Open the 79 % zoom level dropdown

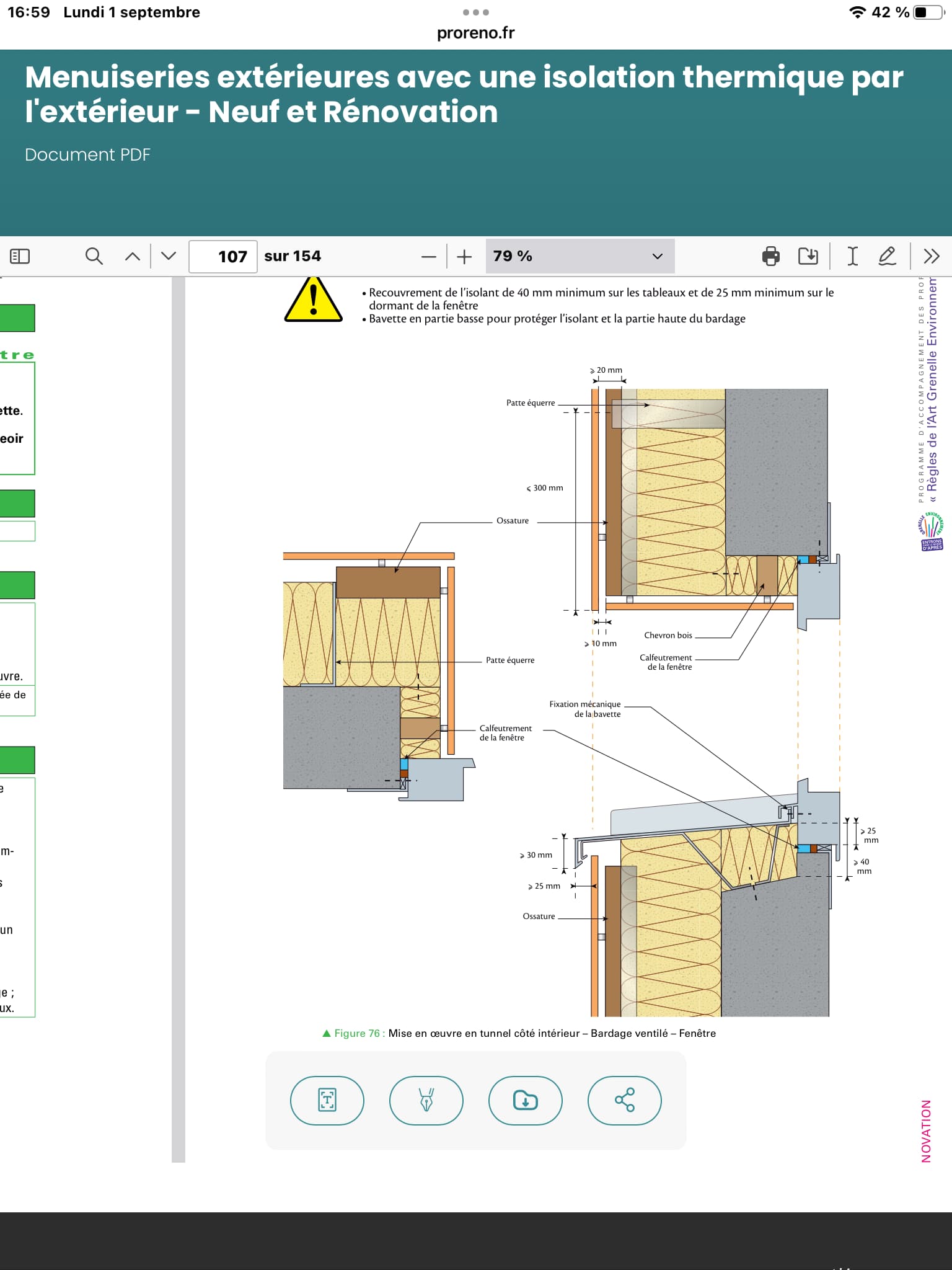[580, 256]
